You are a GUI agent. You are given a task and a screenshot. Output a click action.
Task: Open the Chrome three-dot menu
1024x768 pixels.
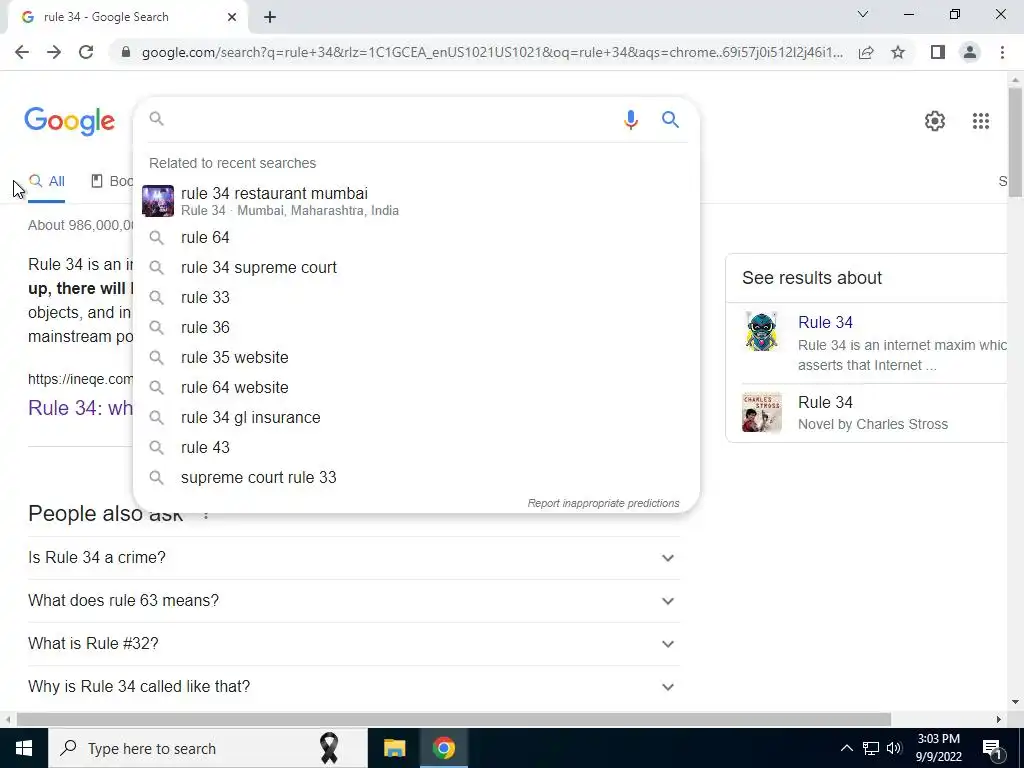1002,52
